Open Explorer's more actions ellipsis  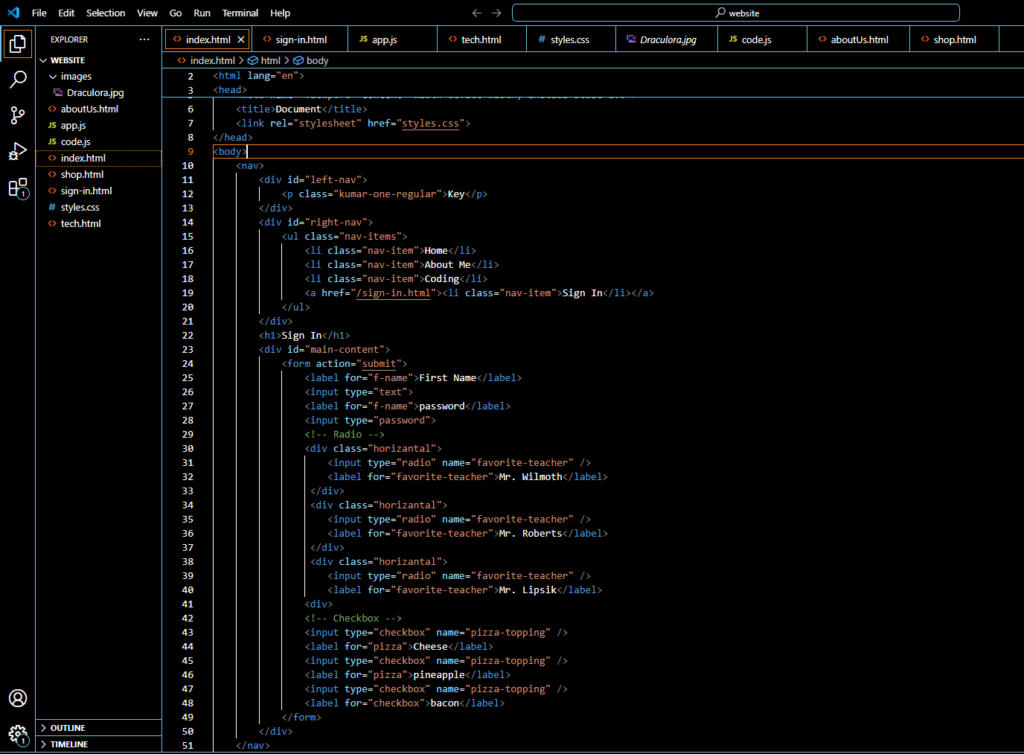point(144,40)
